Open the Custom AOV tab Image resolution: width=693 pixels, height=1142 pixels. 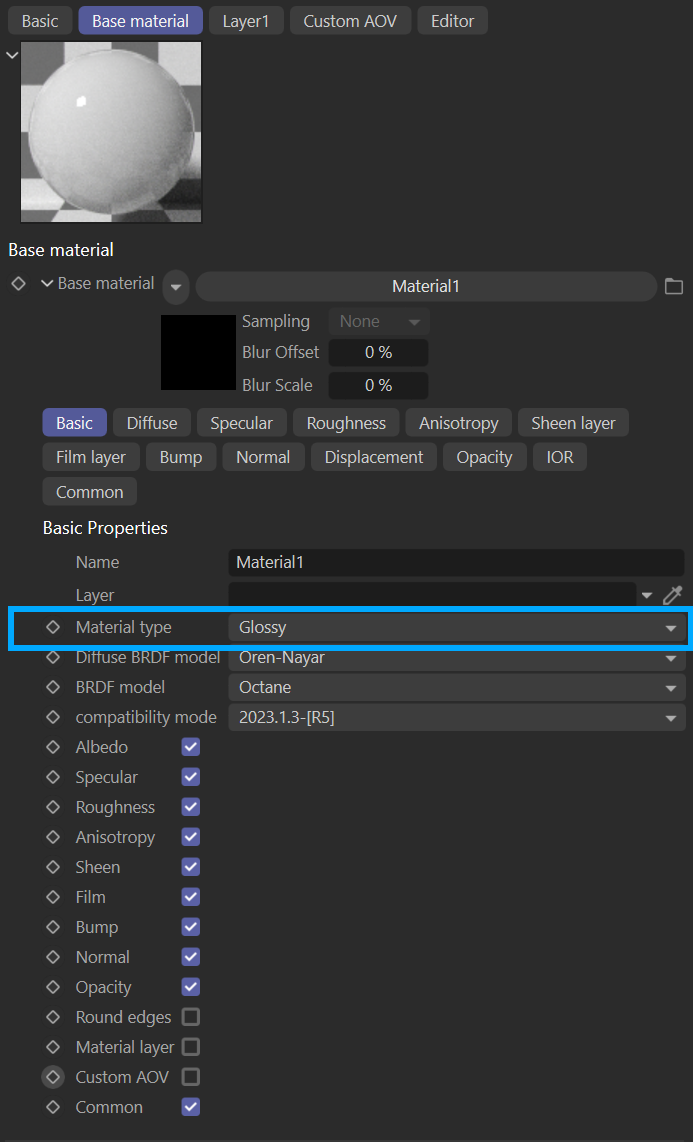[x=350, y=21]
